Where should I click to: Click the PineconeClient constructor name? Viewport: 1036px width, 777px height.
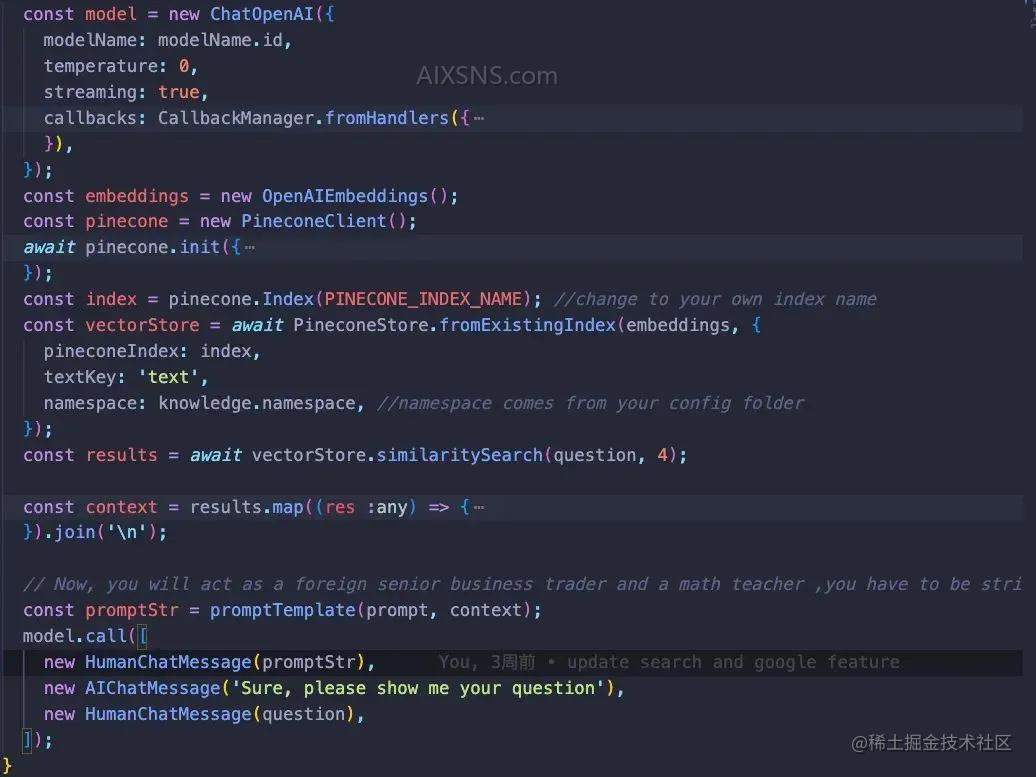314,221
